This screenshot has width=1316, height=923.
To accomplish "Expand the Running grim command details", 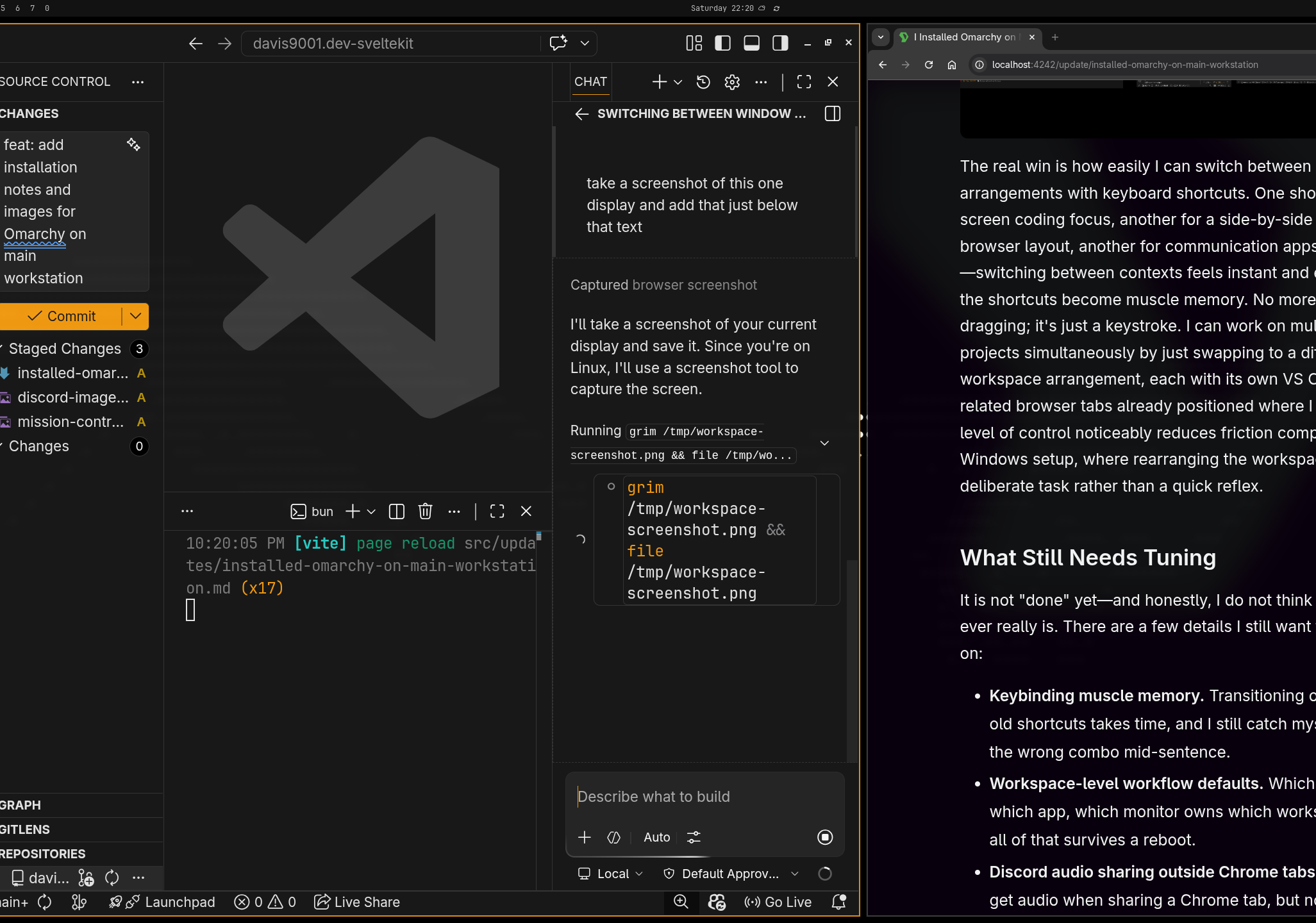I will (x=825, y=443).
